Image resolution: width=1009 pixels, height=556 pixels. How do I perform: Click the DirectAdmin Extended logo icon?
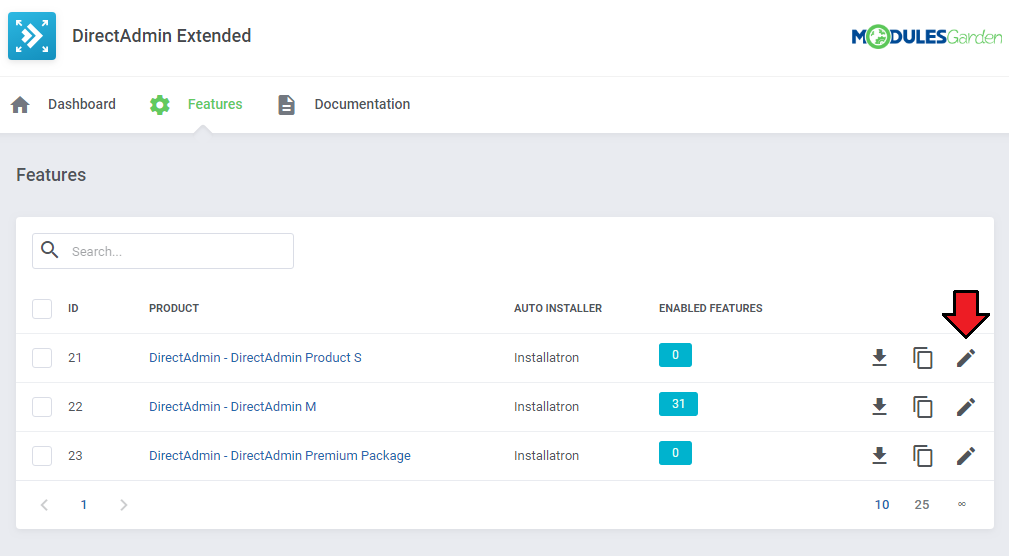pos(32,36)
